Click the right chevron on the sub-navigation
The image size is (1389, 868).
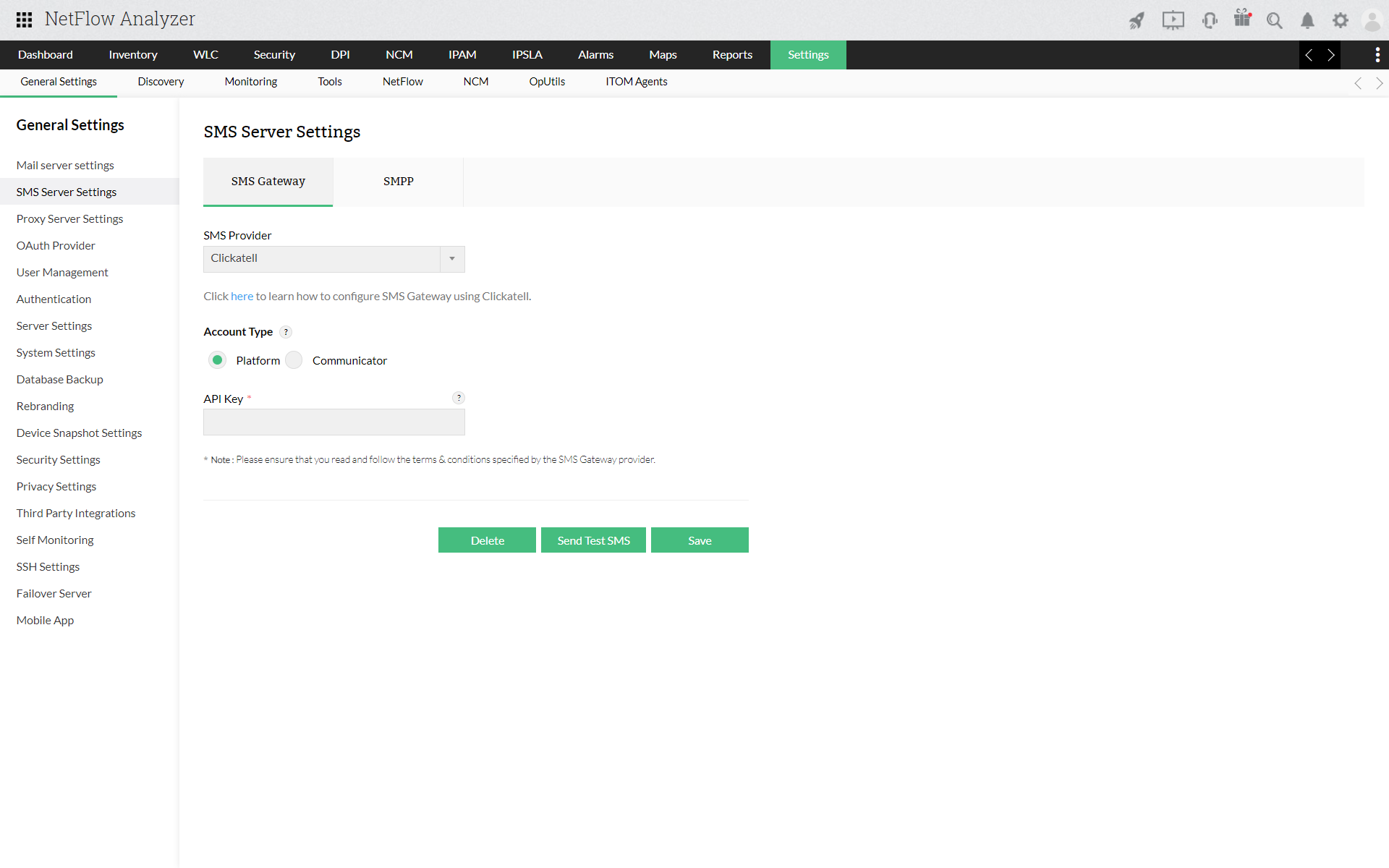pos(1380,83)
